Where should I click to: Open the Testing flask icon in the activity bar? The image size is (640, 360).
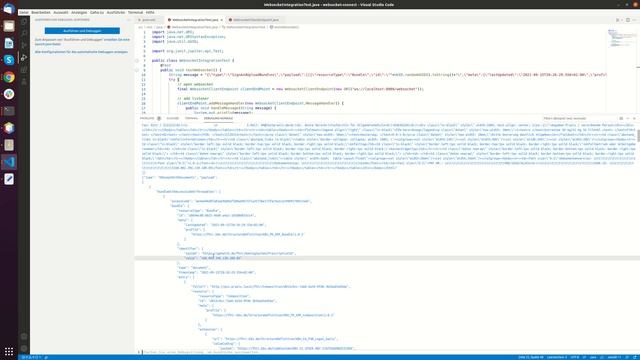pyautogui.click(x=24, y=82)
